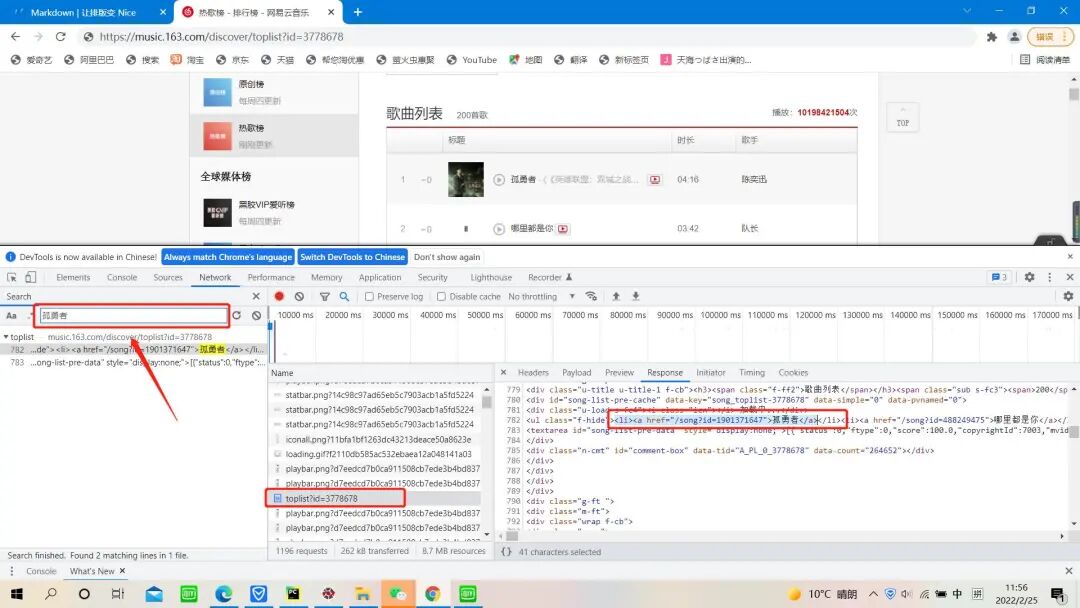The image size is (1080, 608).
Task: Open the No throttling dropdown
Action: click(x=541, y=296)
